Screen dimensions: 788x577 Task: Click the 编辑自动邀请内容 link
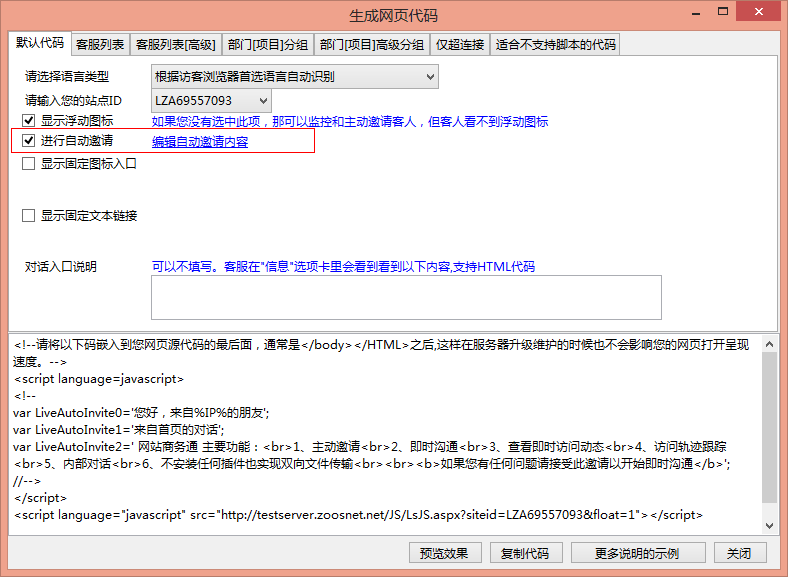tap(200, 142)
